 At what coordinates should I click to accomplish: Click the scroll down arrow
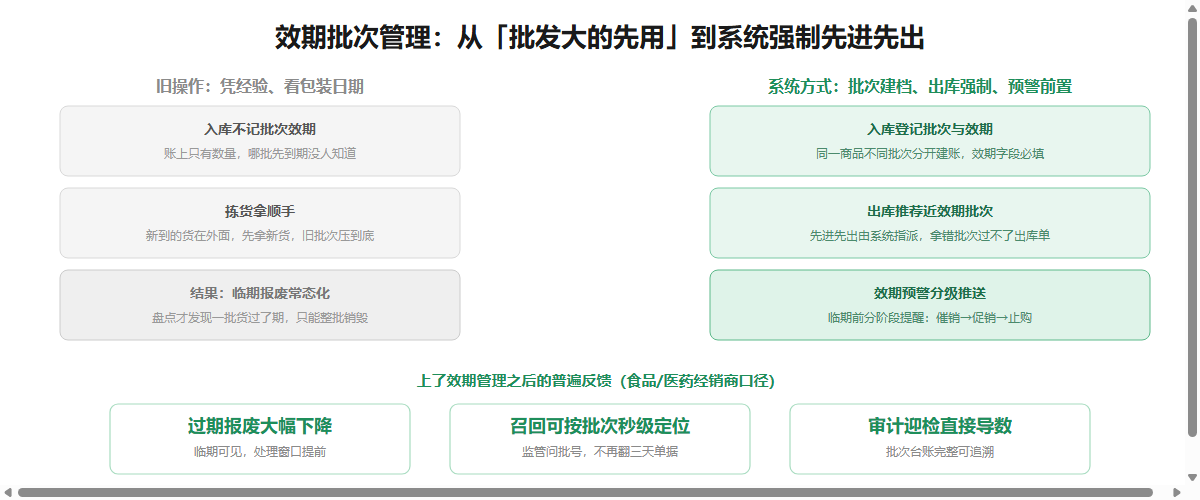[x=1192, y=476]
